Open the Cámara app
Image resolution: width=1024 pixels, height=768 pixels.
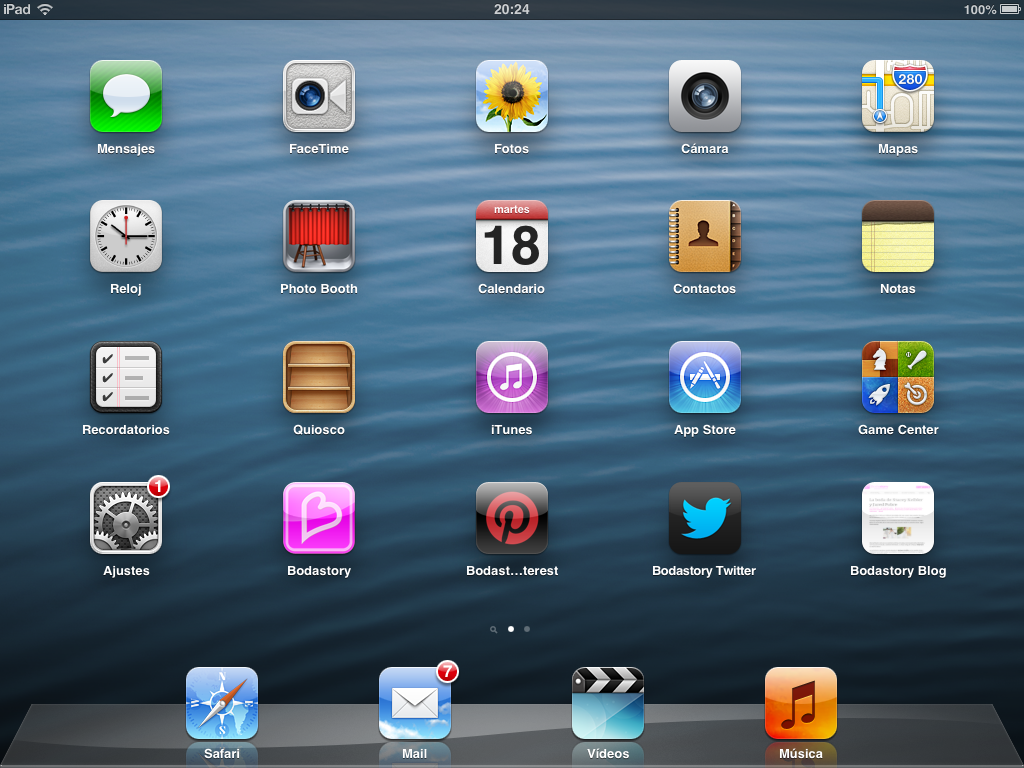(x=705, y=97)
